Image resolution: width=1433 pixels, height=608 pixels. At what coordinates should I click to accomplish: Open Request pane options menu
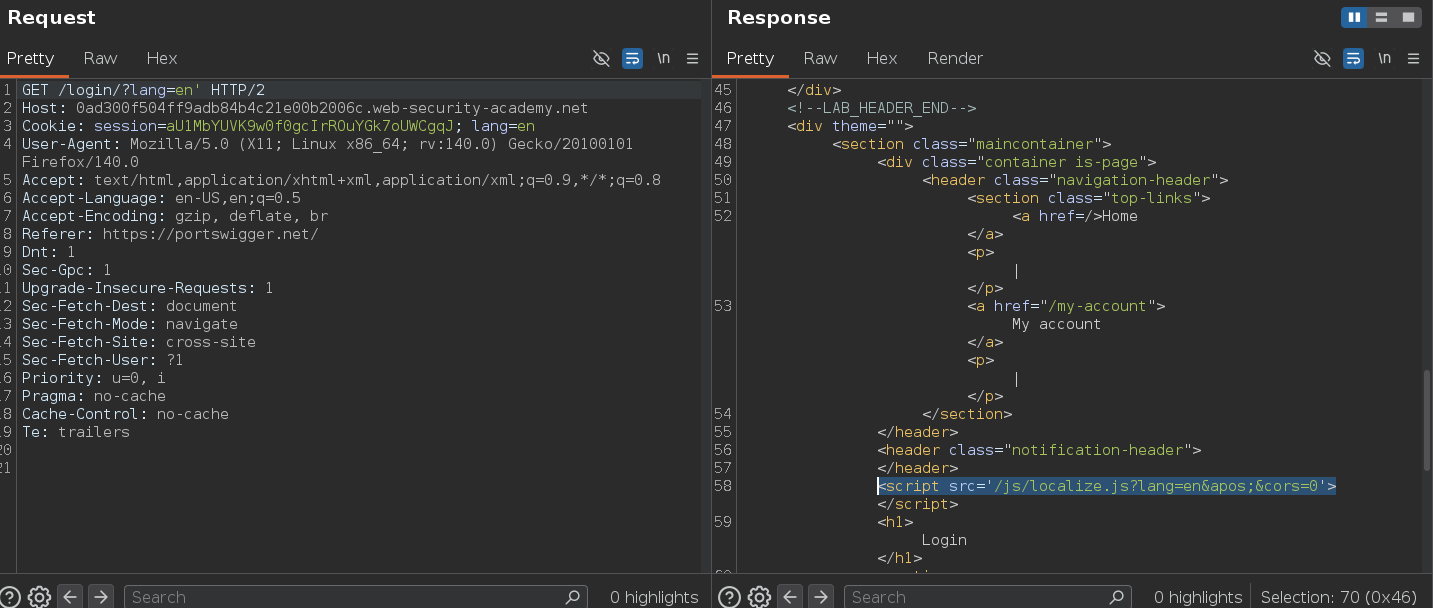(x=692, y=58)
